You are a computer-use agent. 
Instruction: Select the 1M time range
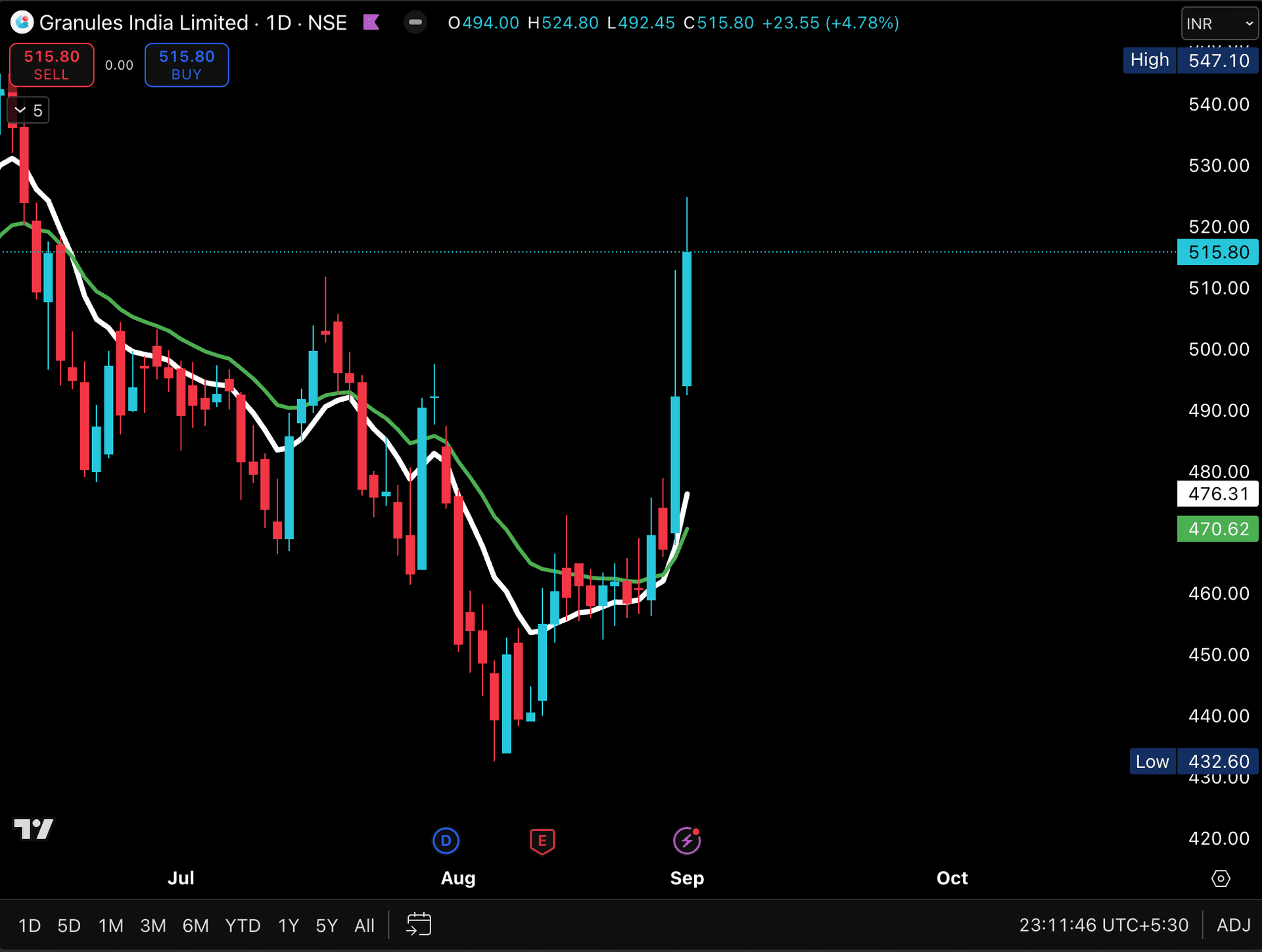pyautogui.click(x=111, y=926)
